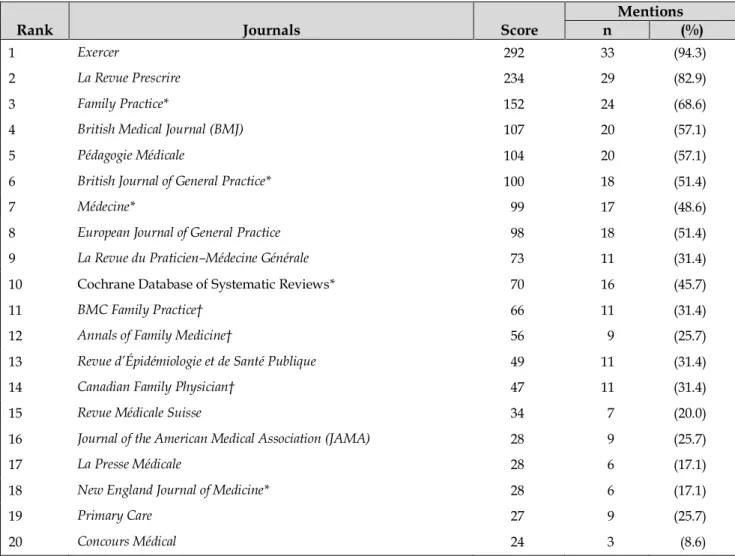Click score 99 for Médecine

click(517, 207)
